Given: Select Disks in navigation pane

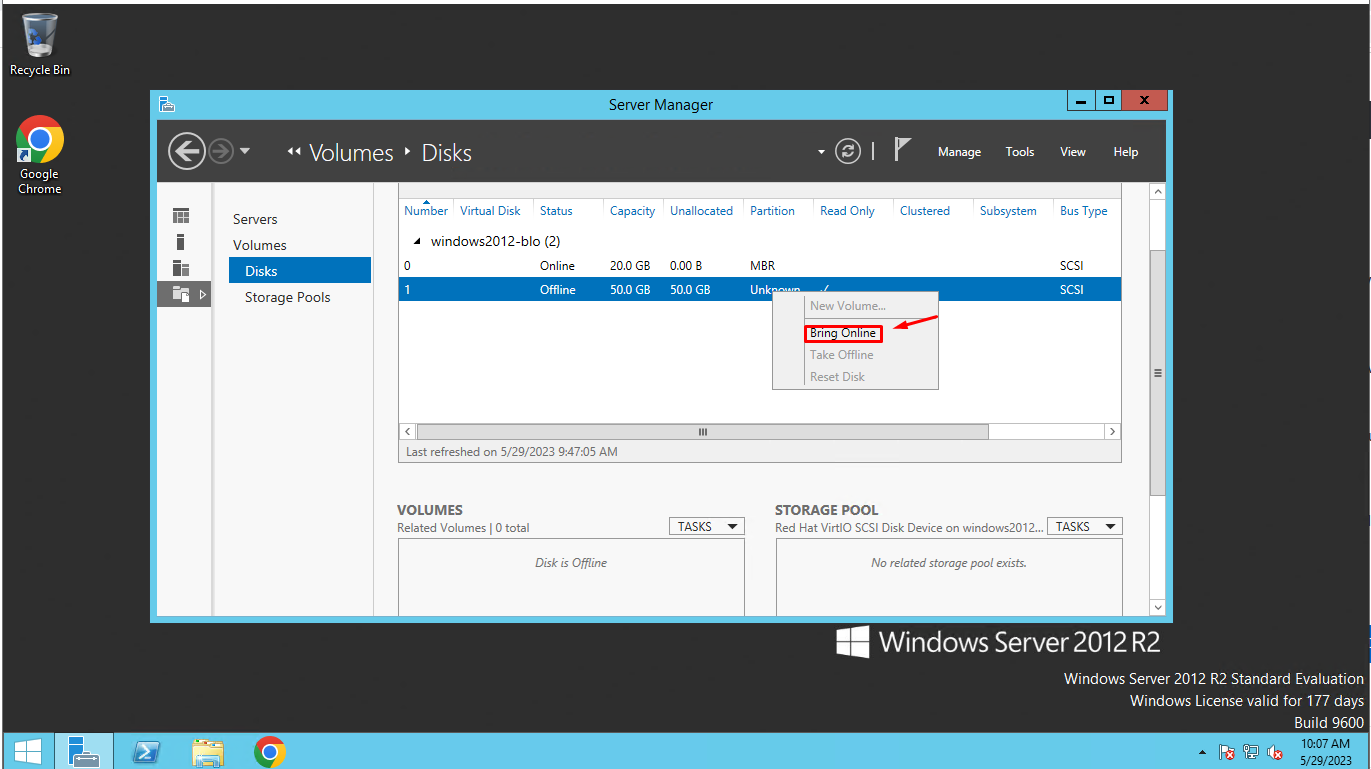Looking at the screenshot, I should coord(300,271).
